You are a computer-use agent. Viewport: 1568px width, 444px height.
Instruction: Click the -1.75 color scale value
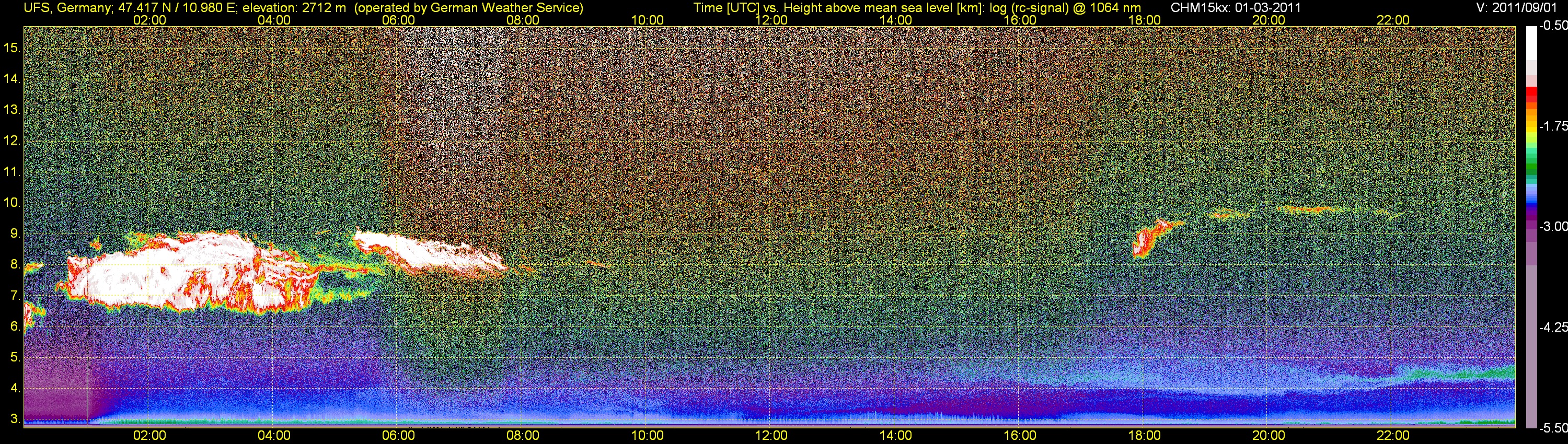click(x=1553, y=126)
